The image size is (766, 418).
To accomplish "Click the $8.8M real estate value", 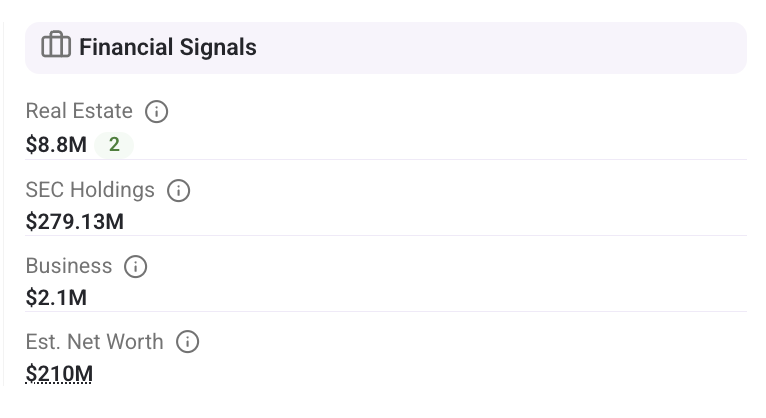I will point(56,145).
